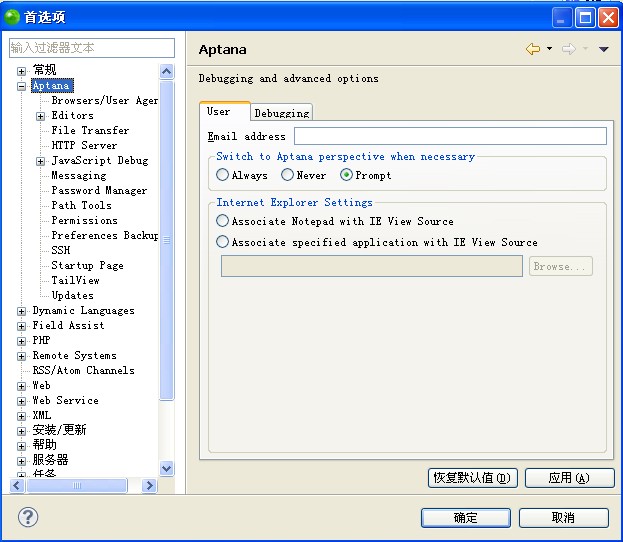623x542 pixels.
Task: Click the green Aptana icon in title bar
Action: pos(12,17)
